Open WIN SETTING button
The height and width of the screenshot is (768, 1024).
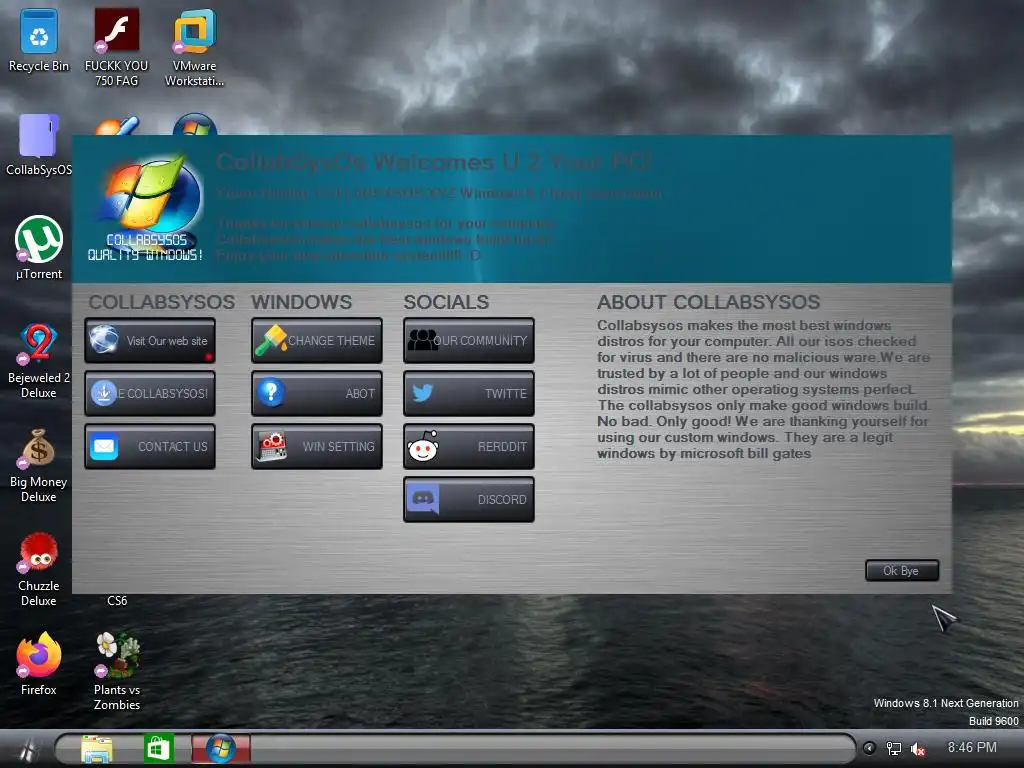coord(317,447)
